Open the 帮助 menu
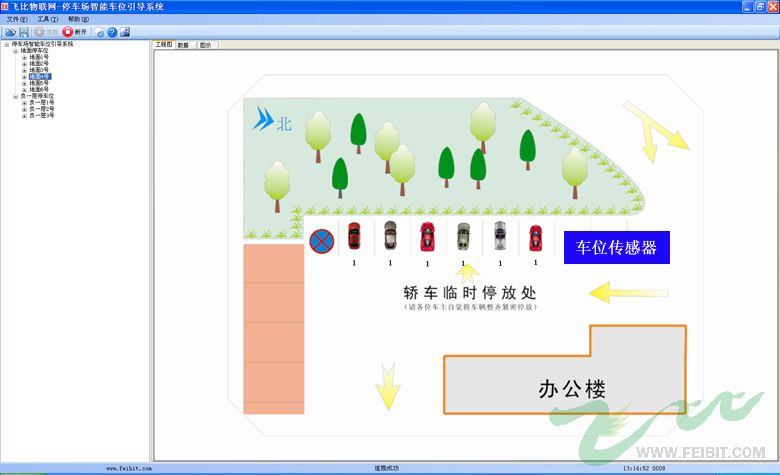Image resolution: width=780 pixels, height=475 pixels. pyautogui.click(x=78, y=19)
